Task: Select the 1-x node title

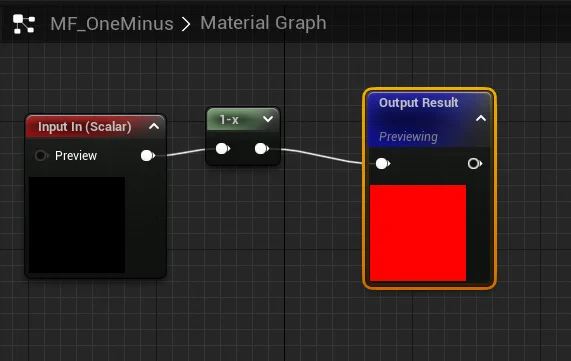Action: pos(229,119)
